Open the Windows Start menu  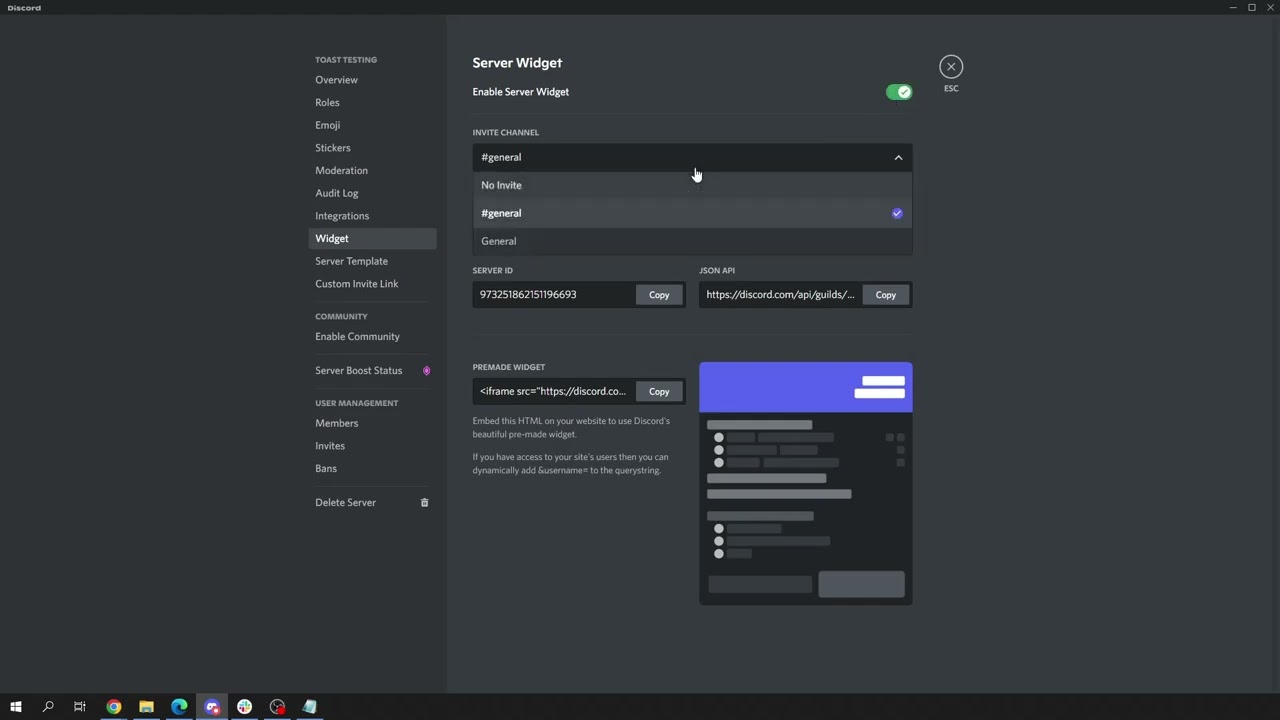point(15,707)
